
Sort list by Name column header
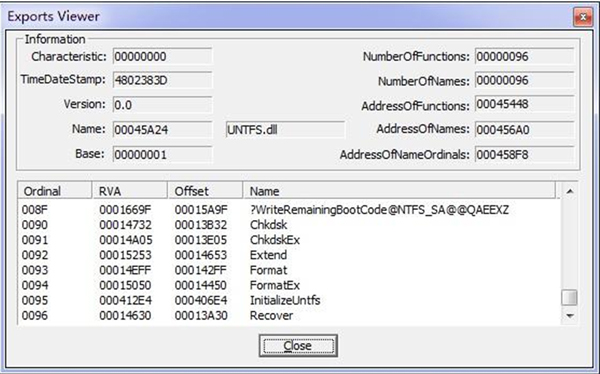tap(399, 191)
